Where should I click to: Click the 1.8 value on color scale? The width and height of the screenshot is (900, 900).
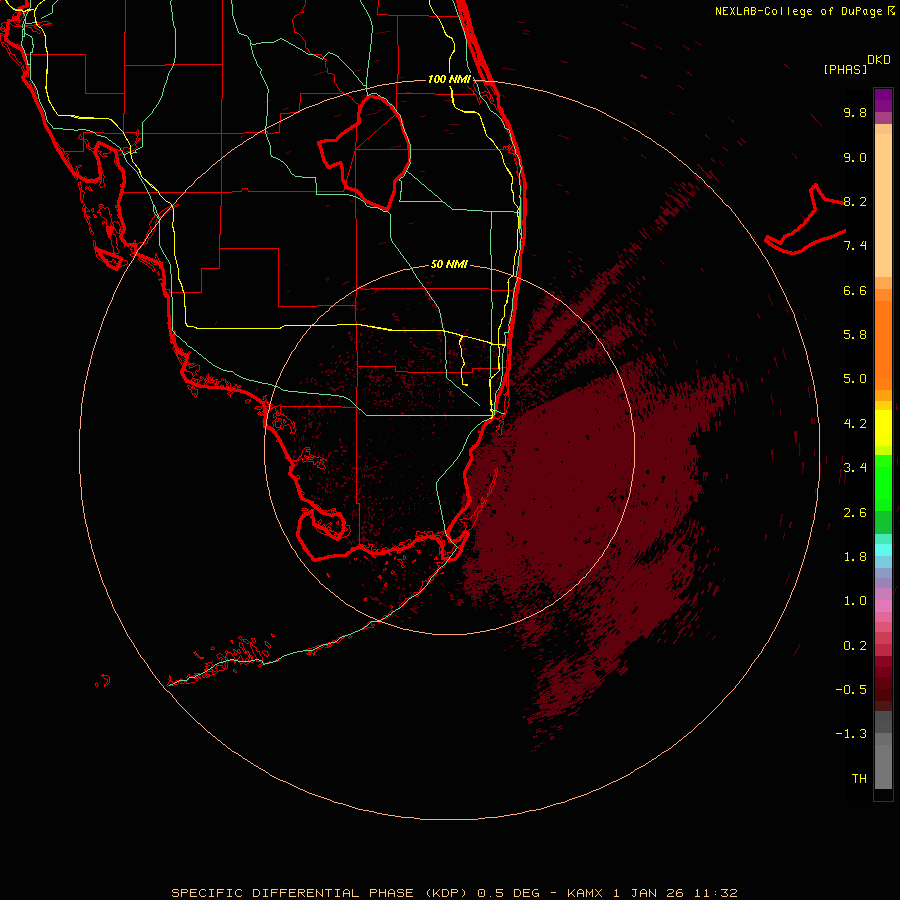coord(855,557)
